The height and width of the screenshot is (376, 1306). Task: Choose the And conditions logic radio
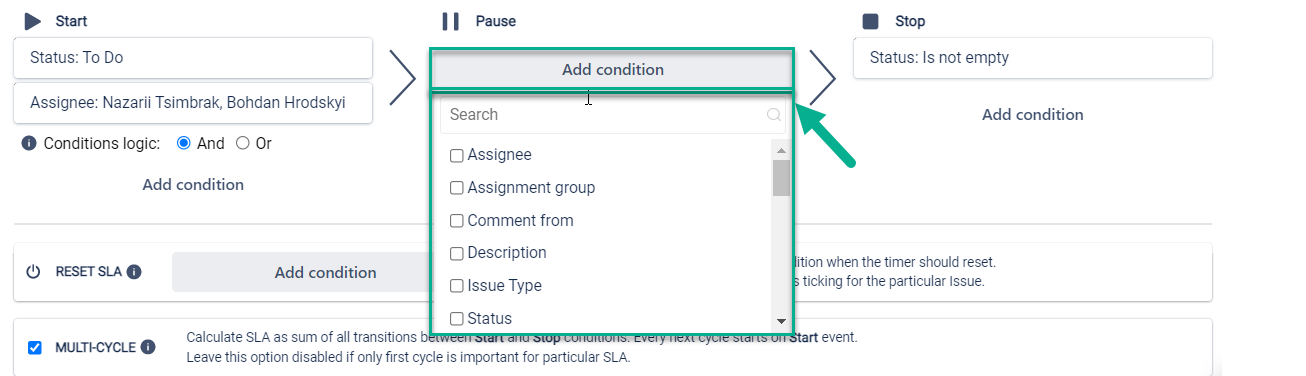pyautogui.click(x=183, y=143)
